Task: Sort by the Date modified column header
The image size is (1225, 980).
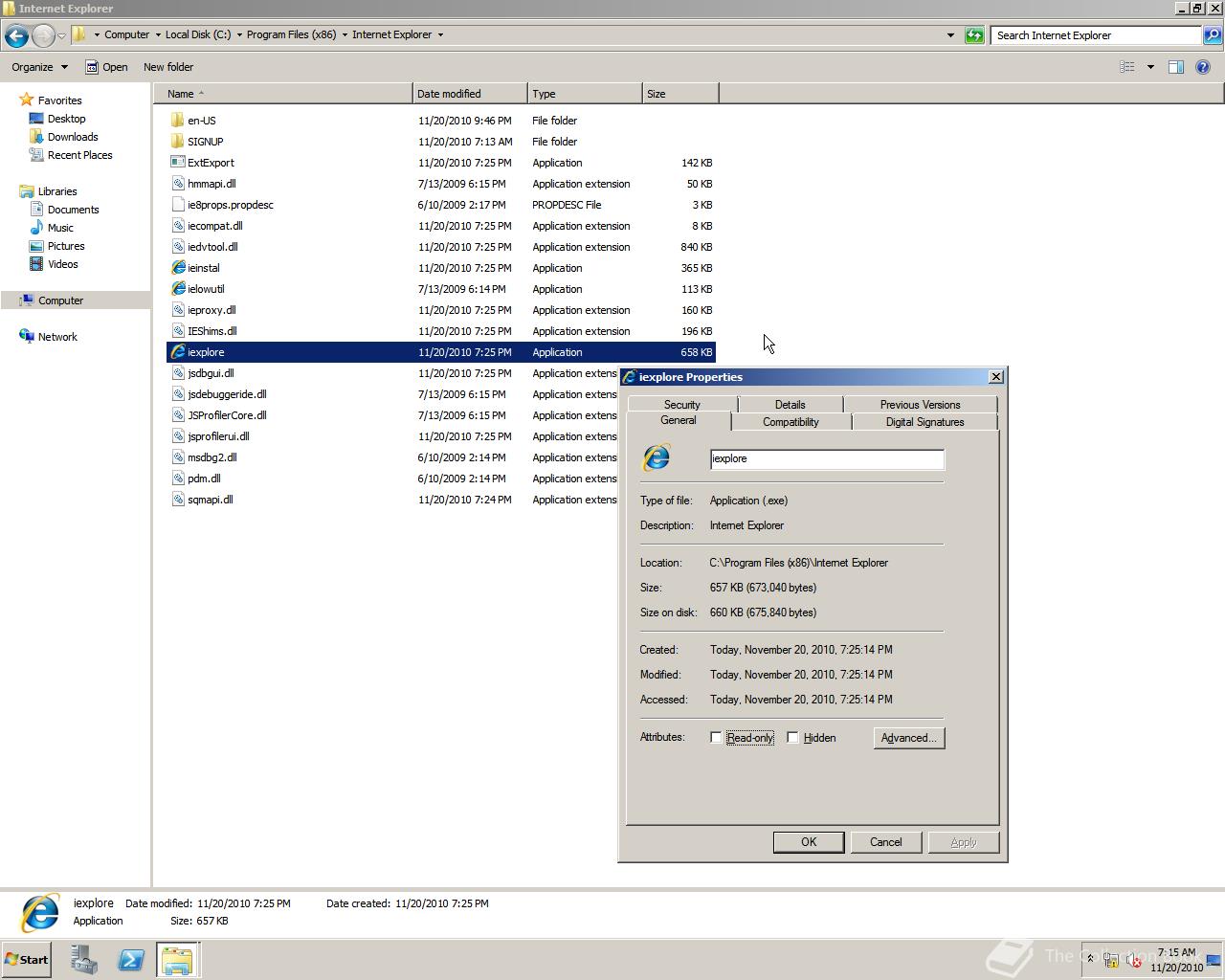Action: (x=470, y=94)
